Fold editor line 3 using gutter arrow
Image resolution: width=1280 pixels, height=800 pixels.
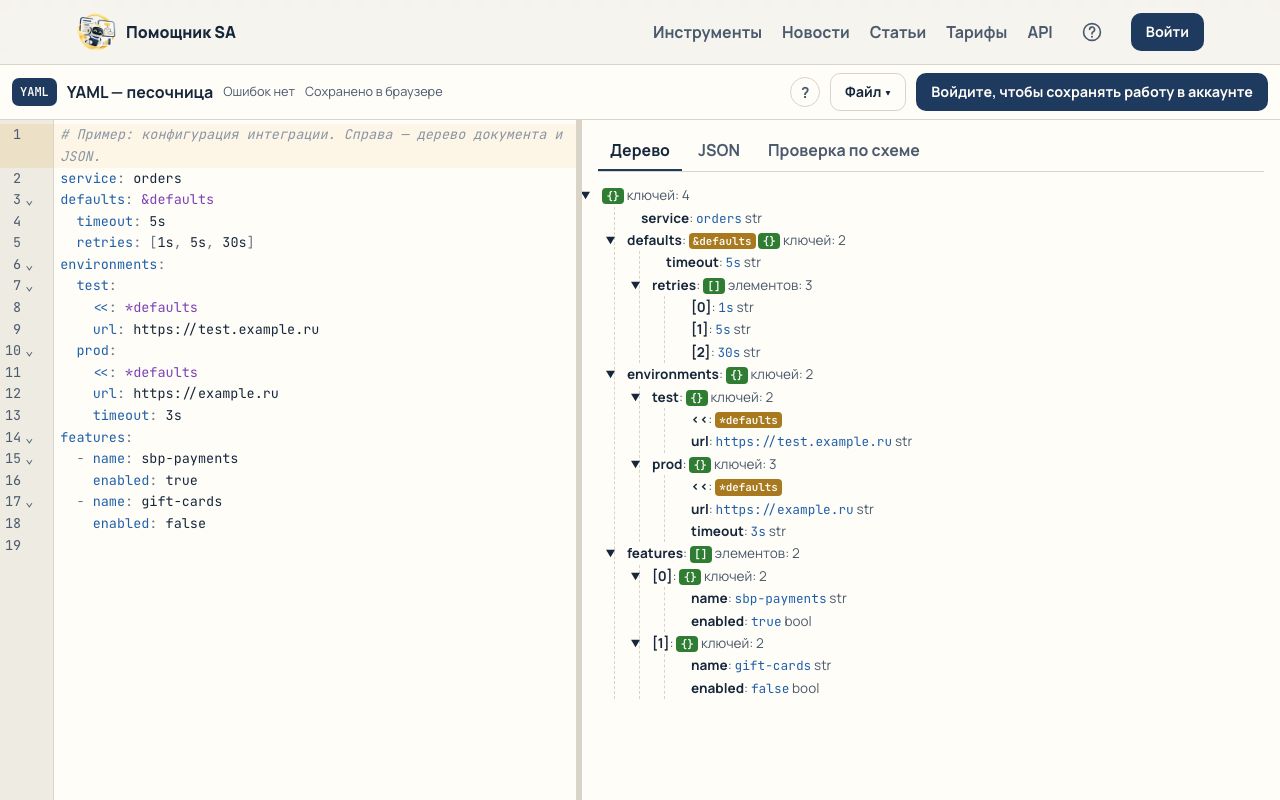(x=30, y=201)
